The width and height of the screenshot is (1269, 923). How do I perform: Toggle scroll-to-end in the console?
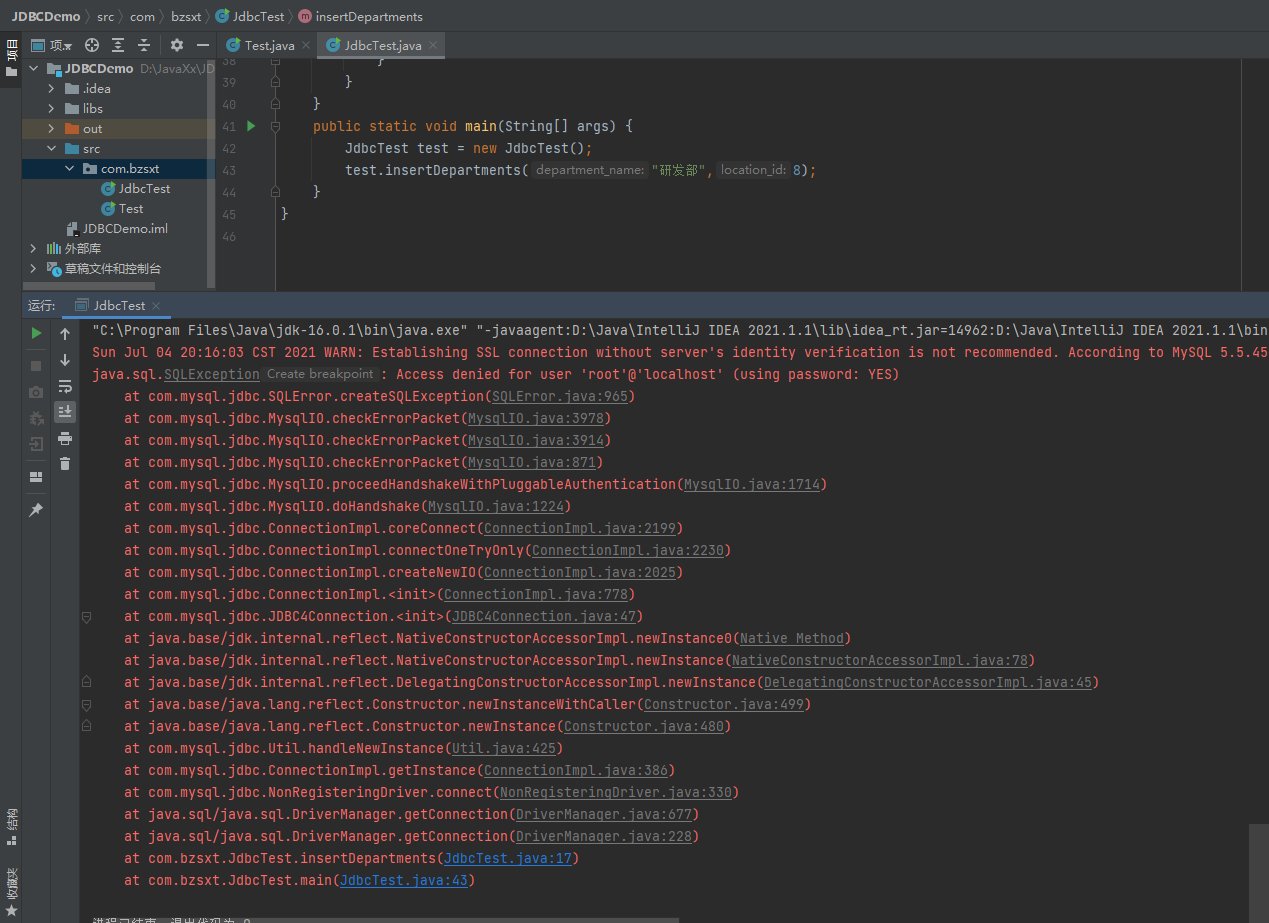pyautogui.click(x=65, y=411)
